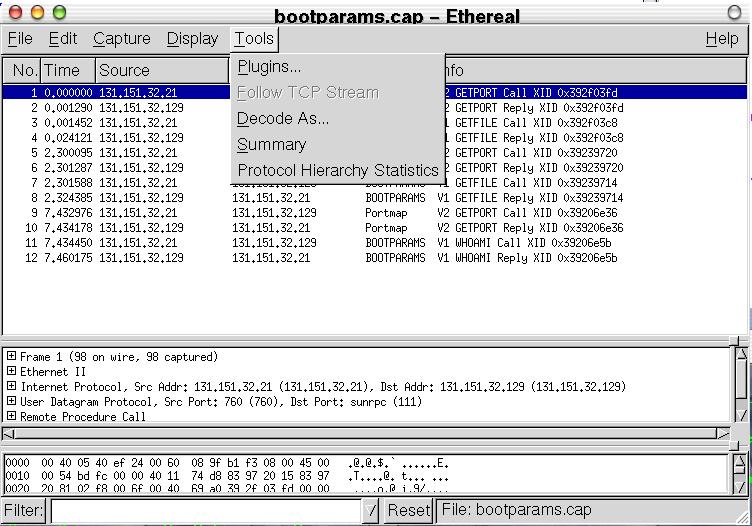The image size is (752, 526).
Task: Open the filter history dropdown arrow
Action: (371, 510)
